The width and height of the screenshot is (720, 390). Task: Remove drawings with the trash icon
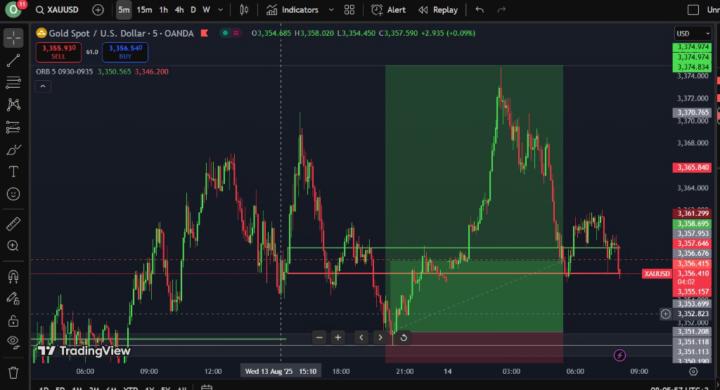[x=13, y=373]
